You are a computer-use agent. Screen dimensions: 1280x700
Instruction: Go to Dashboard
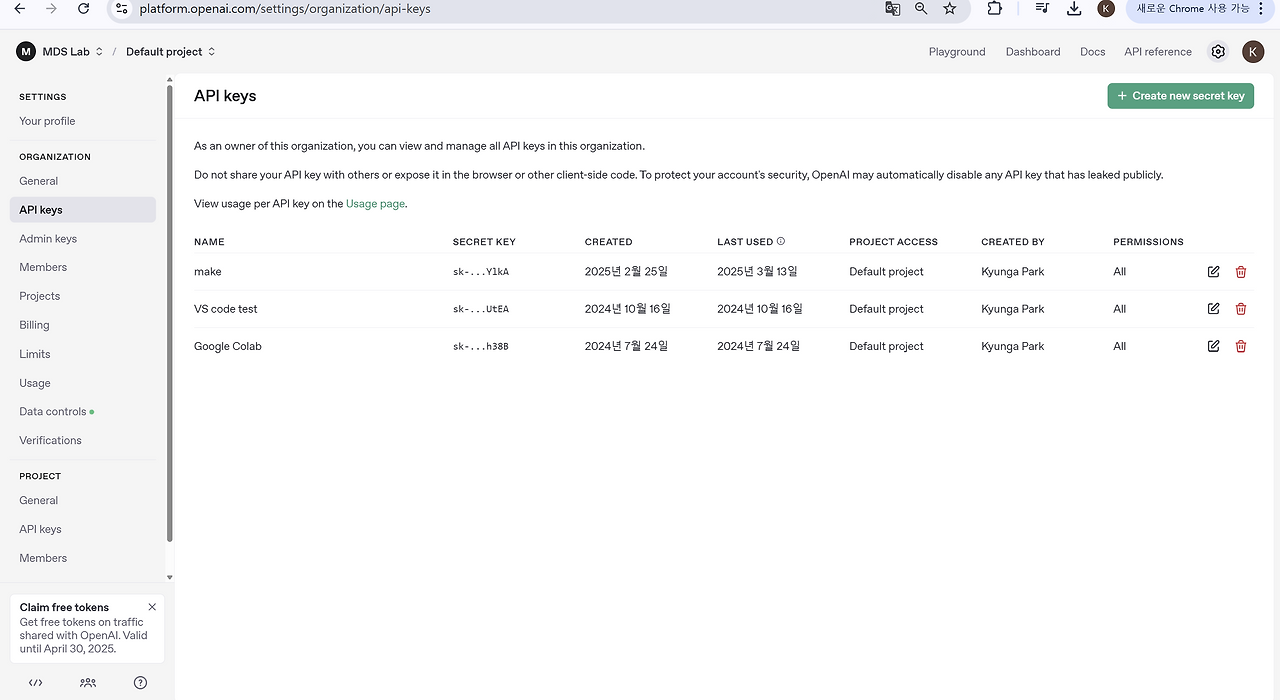(1033, 52)
